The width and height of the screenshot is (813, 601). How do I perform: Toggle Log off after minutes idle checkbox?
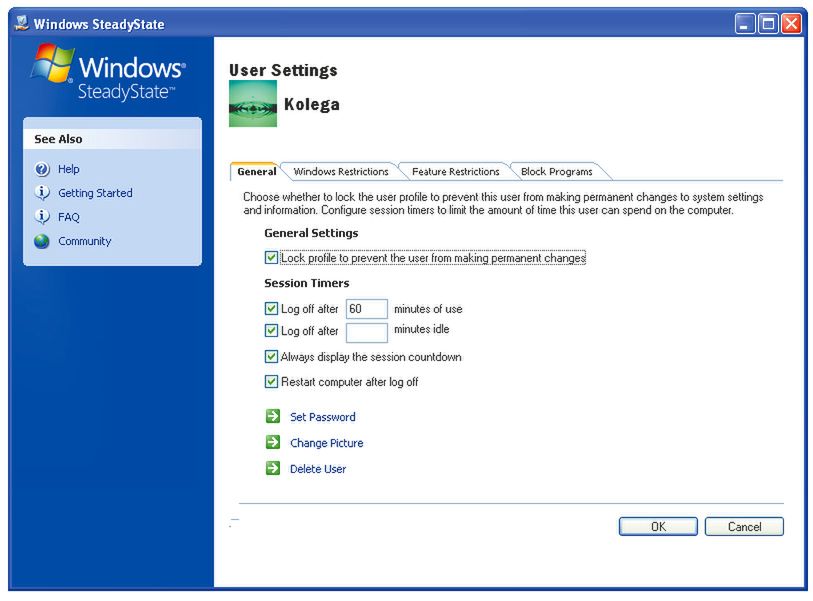pos(271,331)
